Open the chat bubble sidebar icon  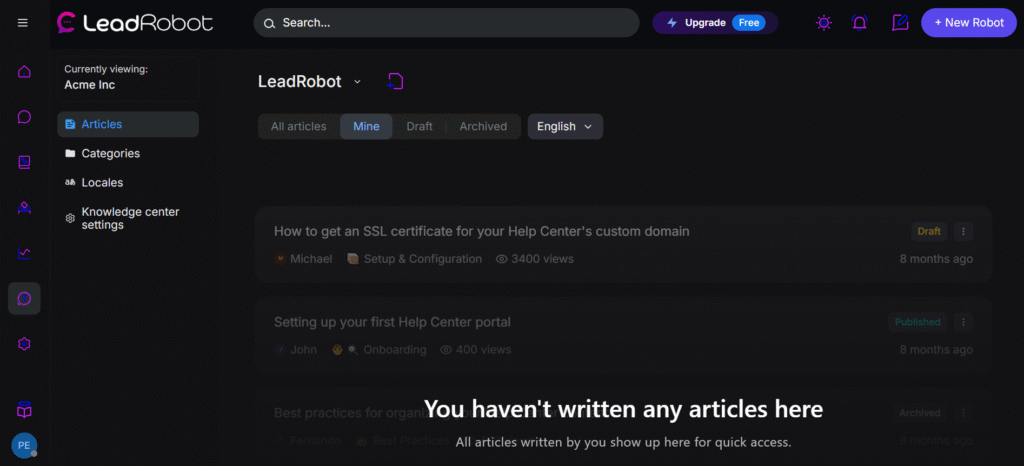pyautogui.click(x=24, y=117)
